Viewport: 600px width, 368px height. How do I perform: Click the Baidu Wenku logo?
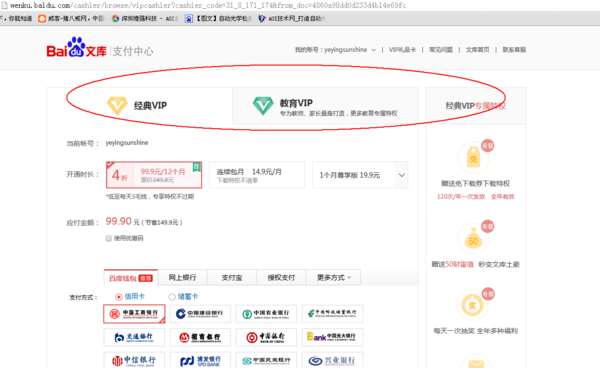(x=76, y=48)
